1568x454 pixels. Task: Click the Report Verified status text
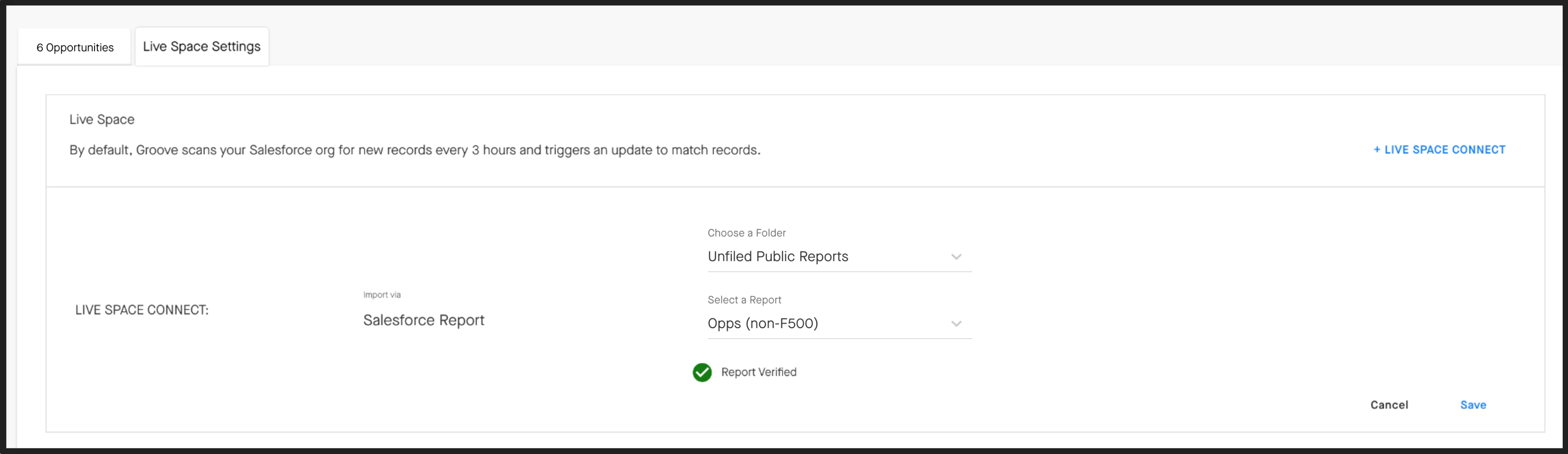point(759,372)
